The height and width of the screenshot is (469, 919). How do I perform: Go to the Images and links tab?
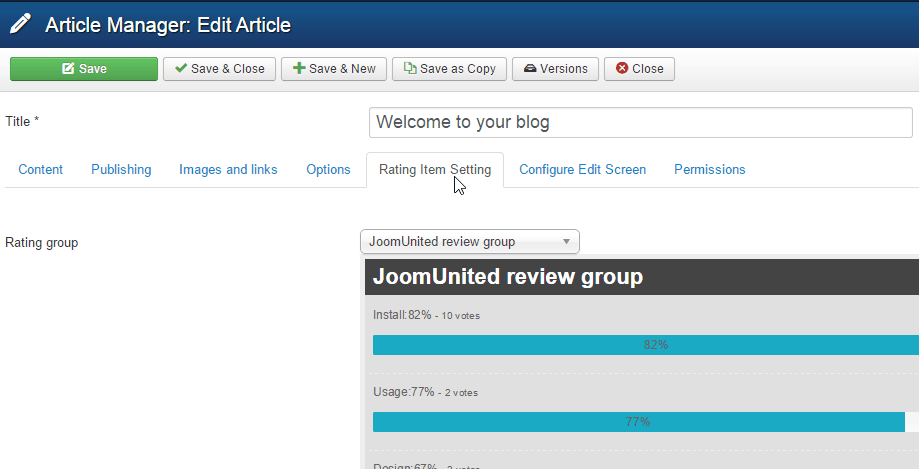pyautogui.click(x=228, y=170)
